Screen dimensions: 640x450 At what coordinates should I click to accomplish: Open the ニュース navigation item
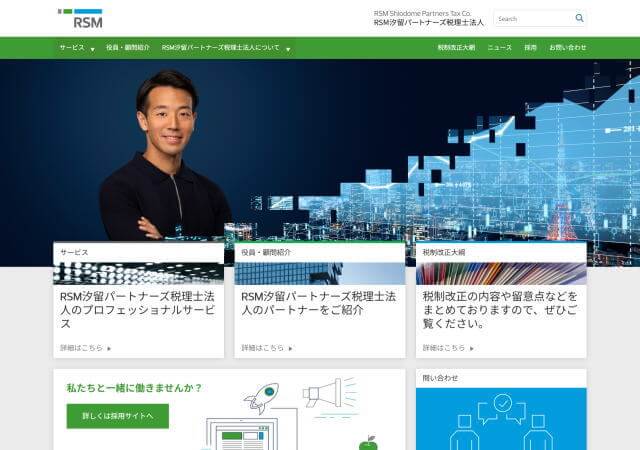coord(500,47)
